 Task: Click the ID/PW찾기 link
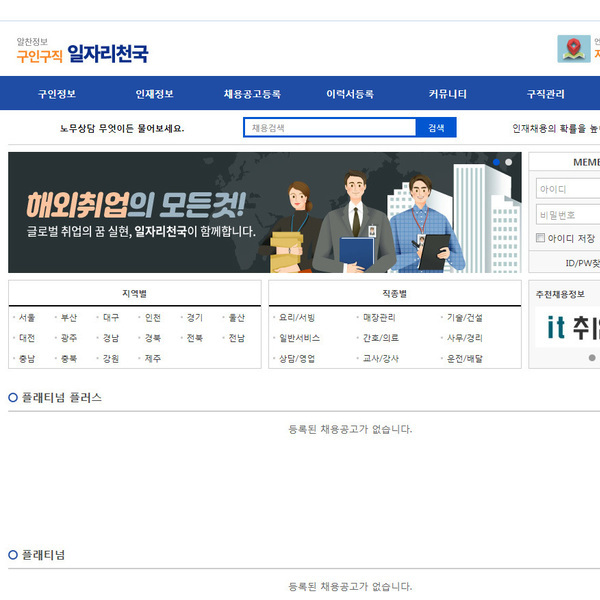tap(582, 263)
